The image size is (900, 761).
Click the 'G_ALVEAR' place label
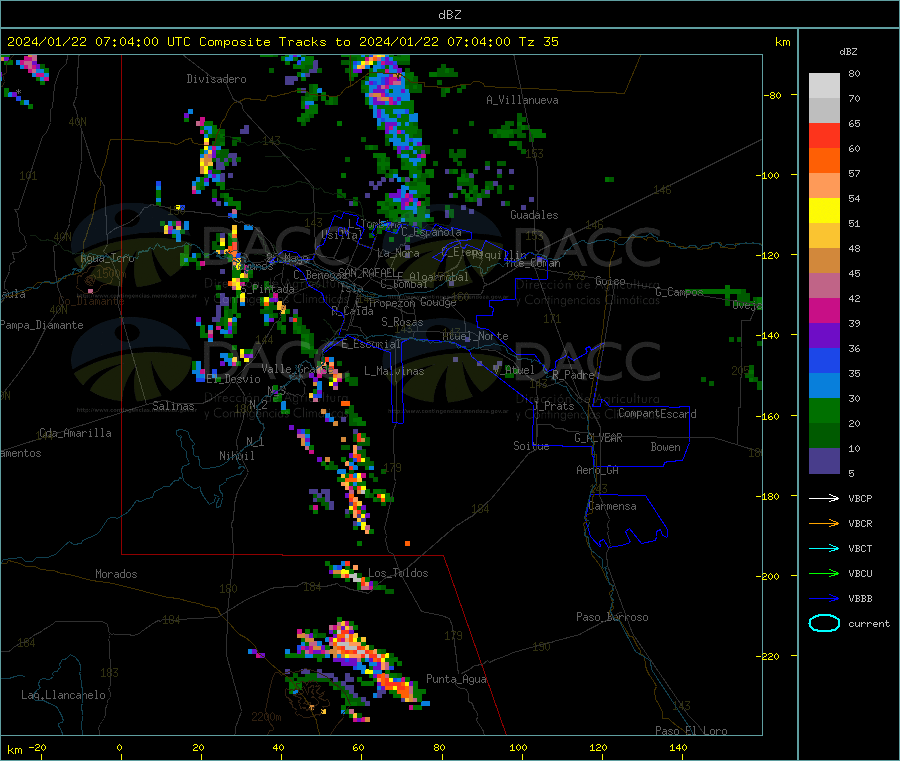[x=598, y=438]
